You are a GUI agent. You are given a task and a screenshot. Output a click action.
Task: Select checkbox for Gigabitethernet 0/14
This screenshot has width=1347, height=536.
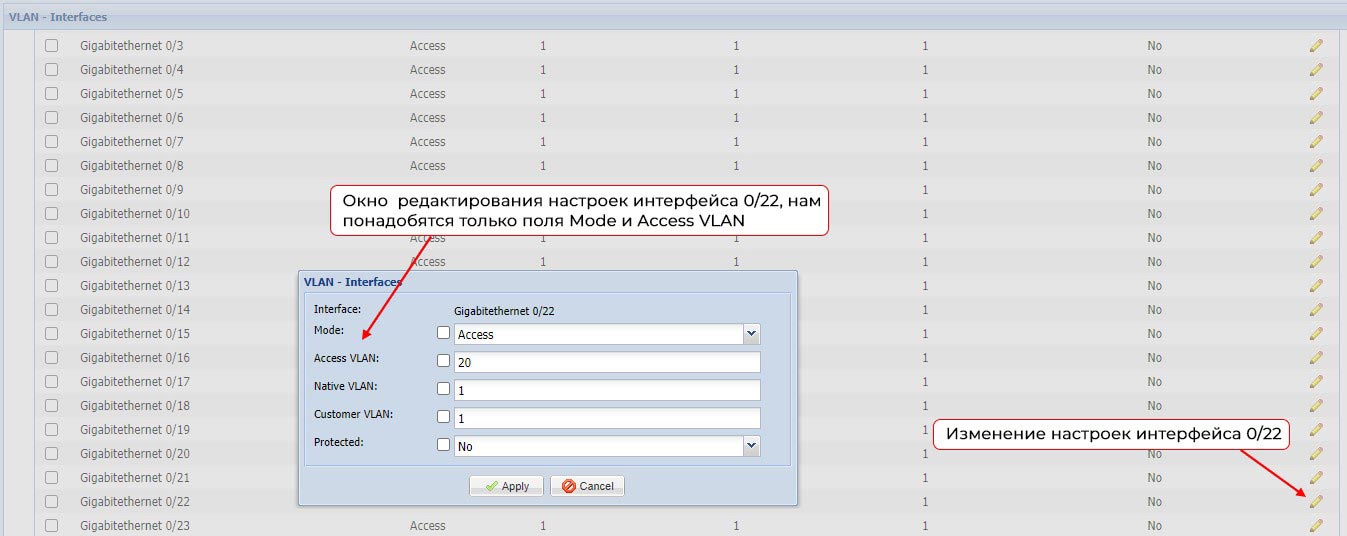coord(52,310)
